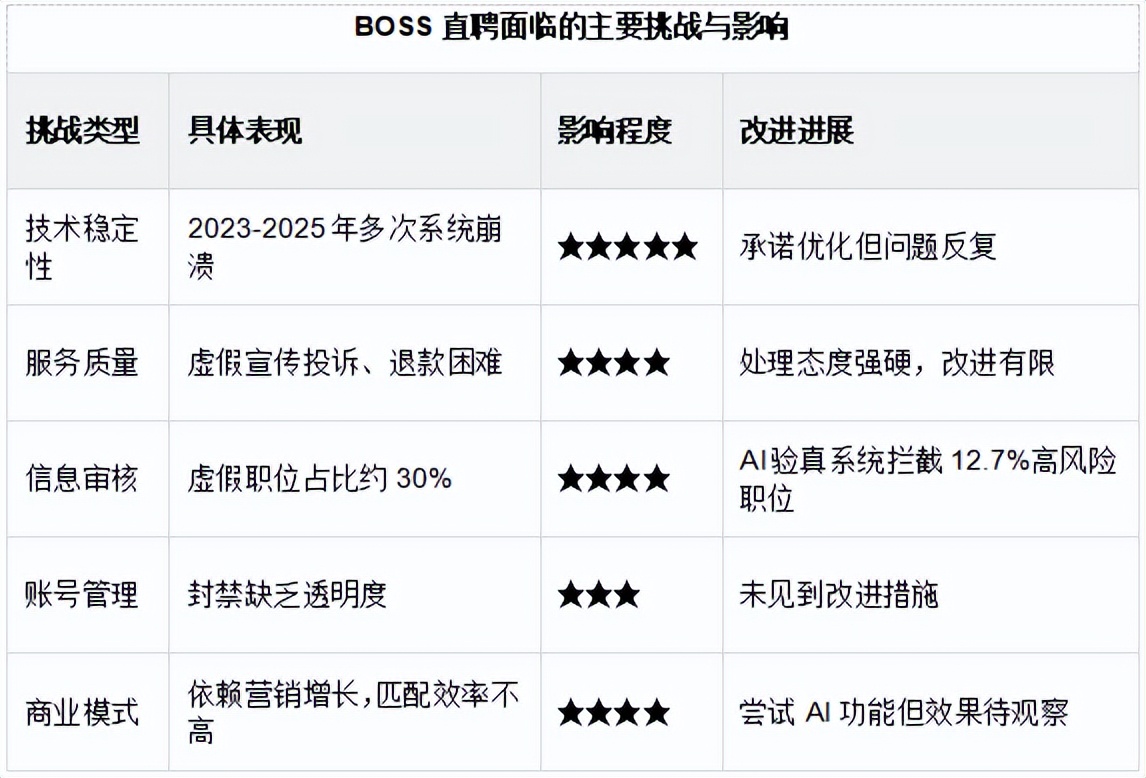
Task: Click the four-star rating in 服务质量 row
Action: (613, 363)
